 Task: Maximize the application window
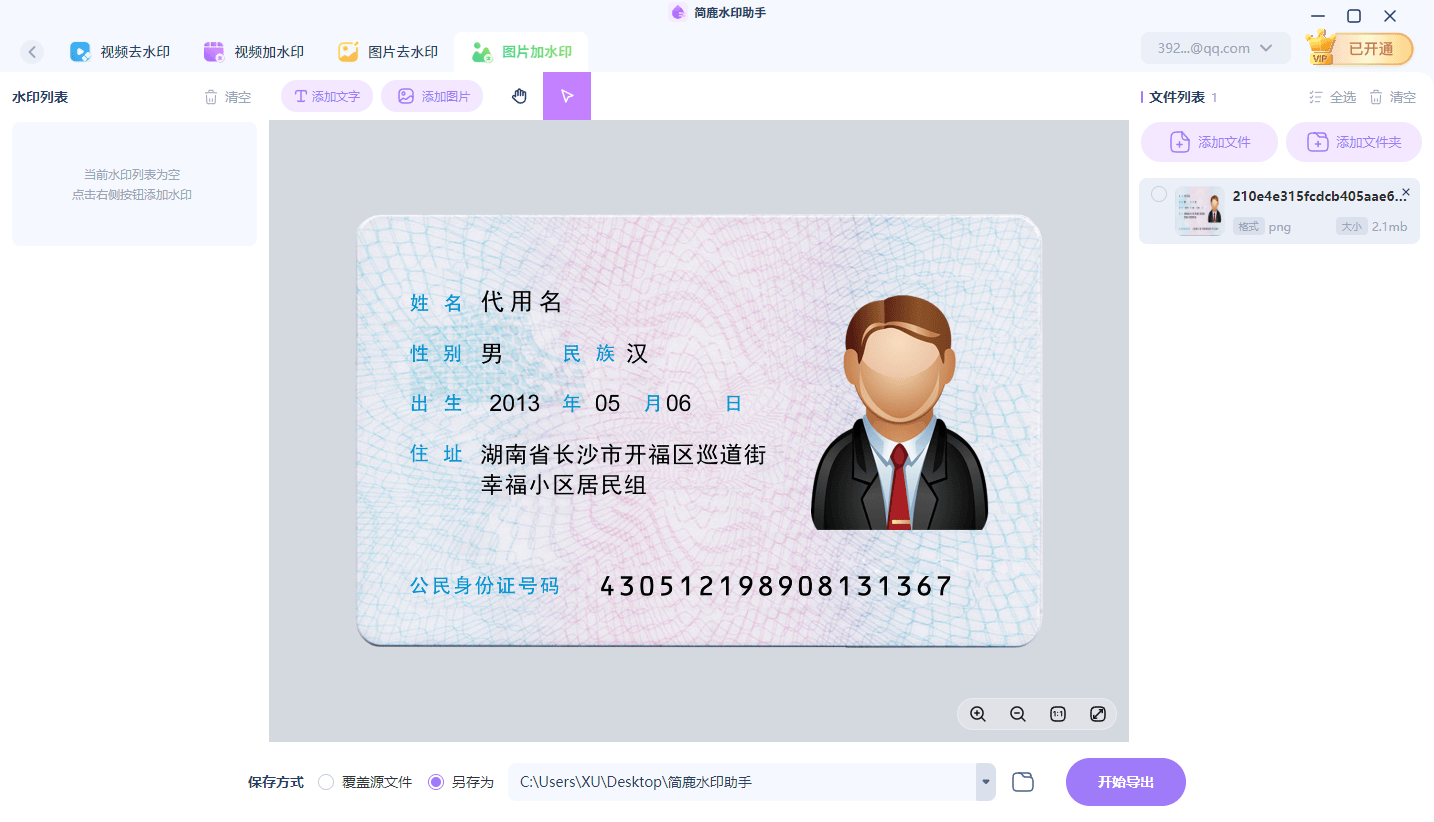[1354, 16]
